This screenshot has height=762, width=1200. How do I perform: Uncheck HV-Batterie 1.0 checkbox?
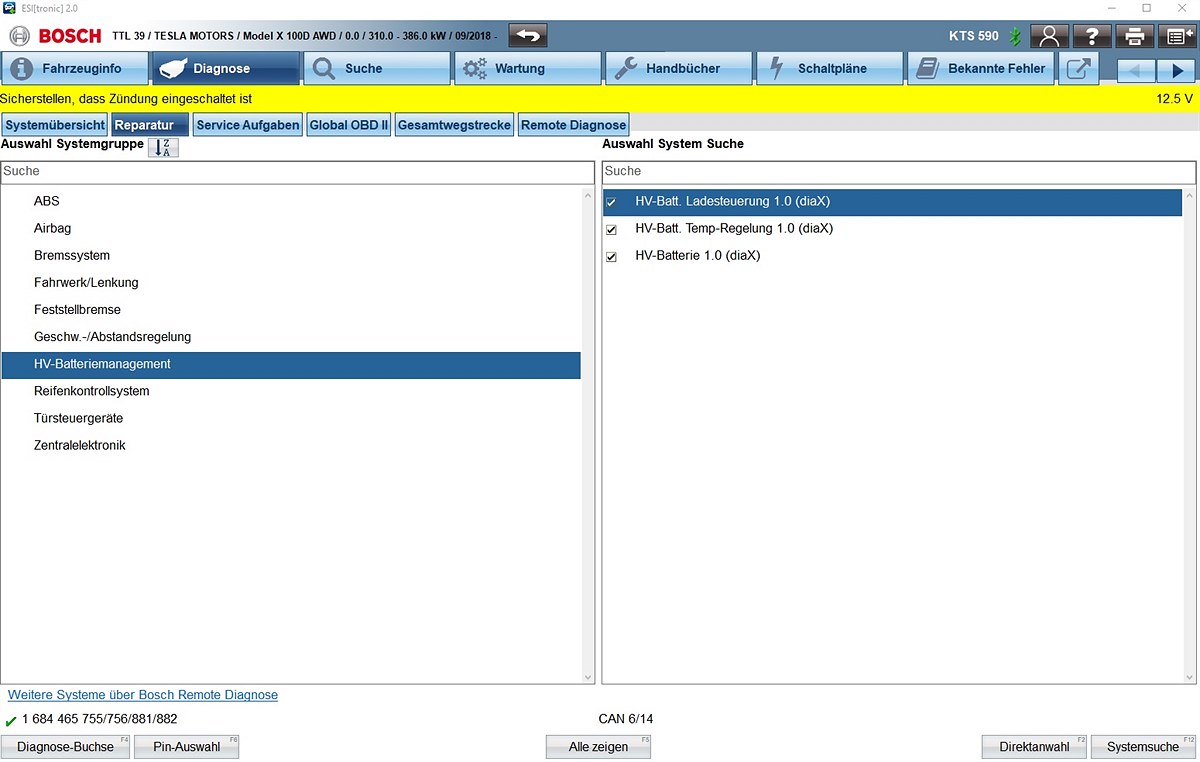click(x=612, y=256)
